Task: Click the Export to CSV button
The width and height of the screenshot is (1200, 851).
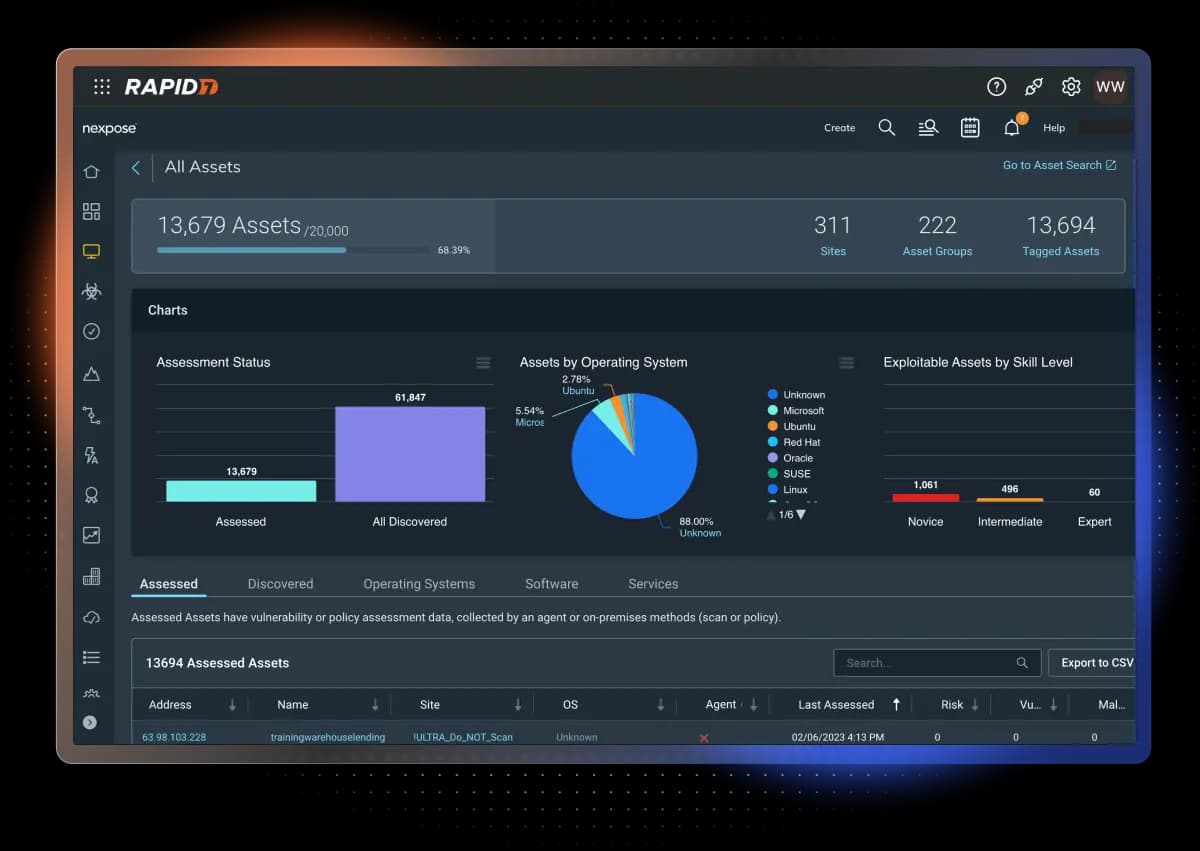Action: 1091,663
